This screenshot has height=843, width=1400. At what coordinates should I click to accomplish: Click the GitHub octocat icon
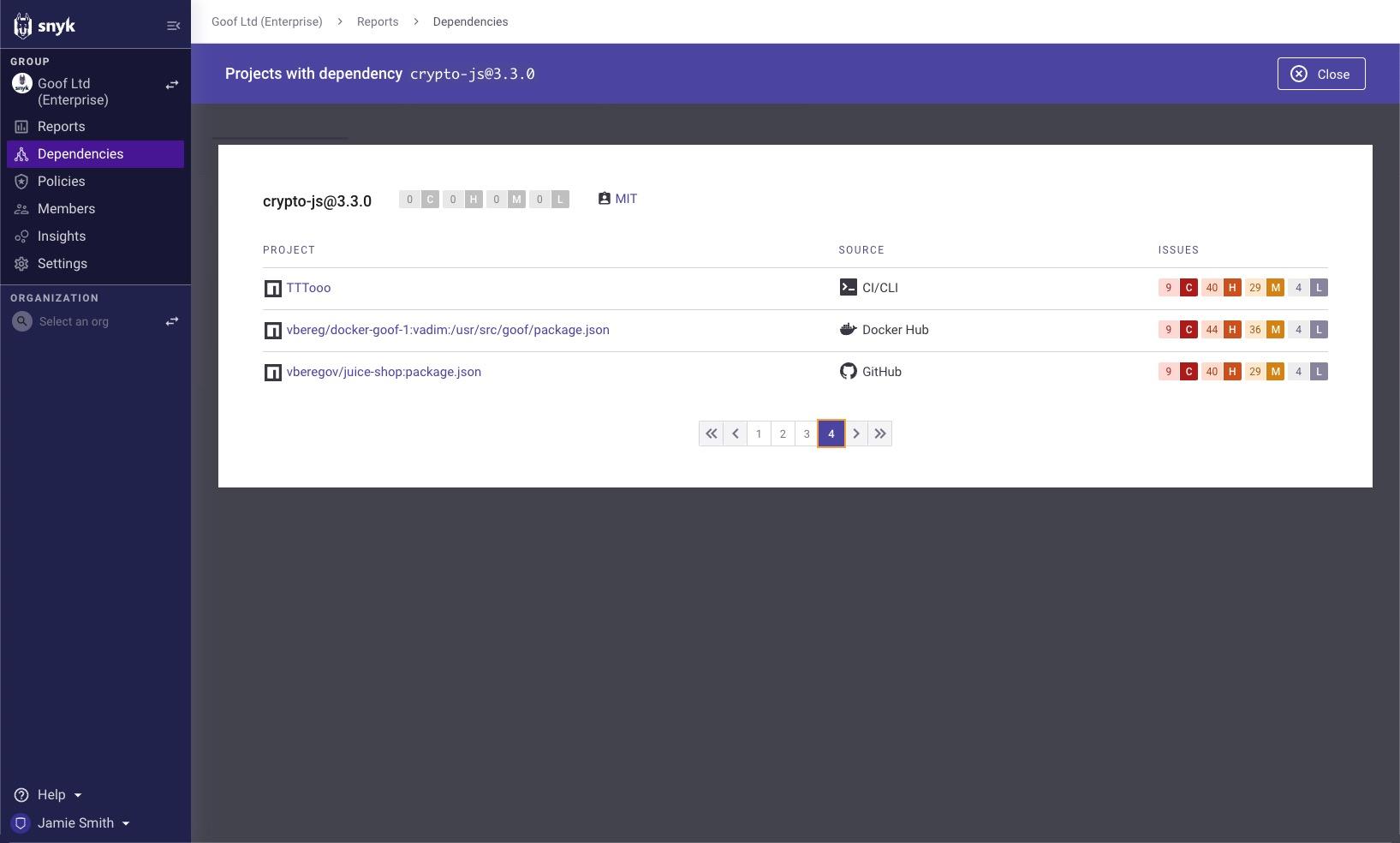848,371
